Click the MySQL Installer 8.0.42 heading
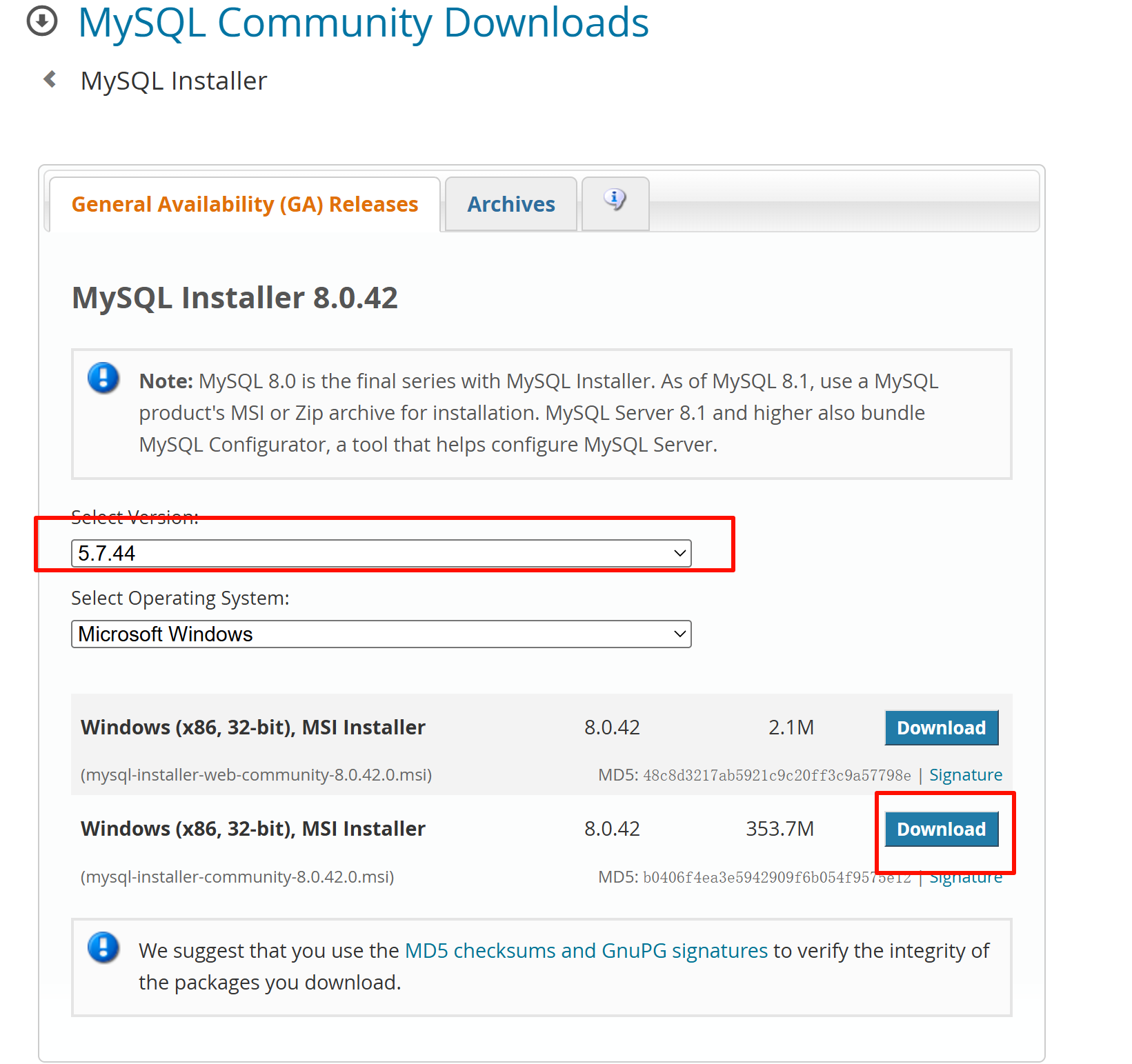The image size is (1132, 1064). 235,298
